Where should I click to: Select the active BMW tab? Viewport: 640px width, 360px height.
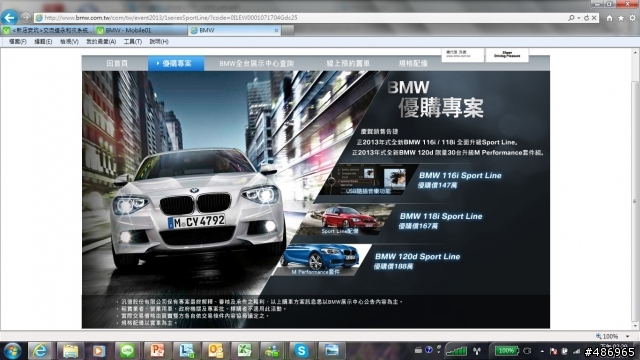(x=233, y=30)
